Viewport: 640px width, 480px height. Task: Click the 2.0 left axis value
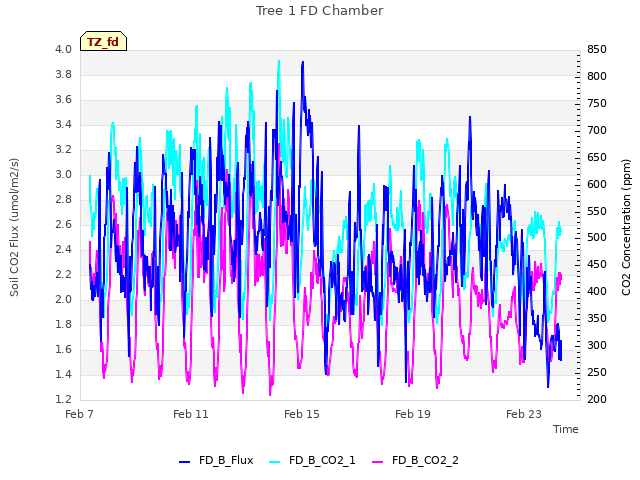click(63, 299)
